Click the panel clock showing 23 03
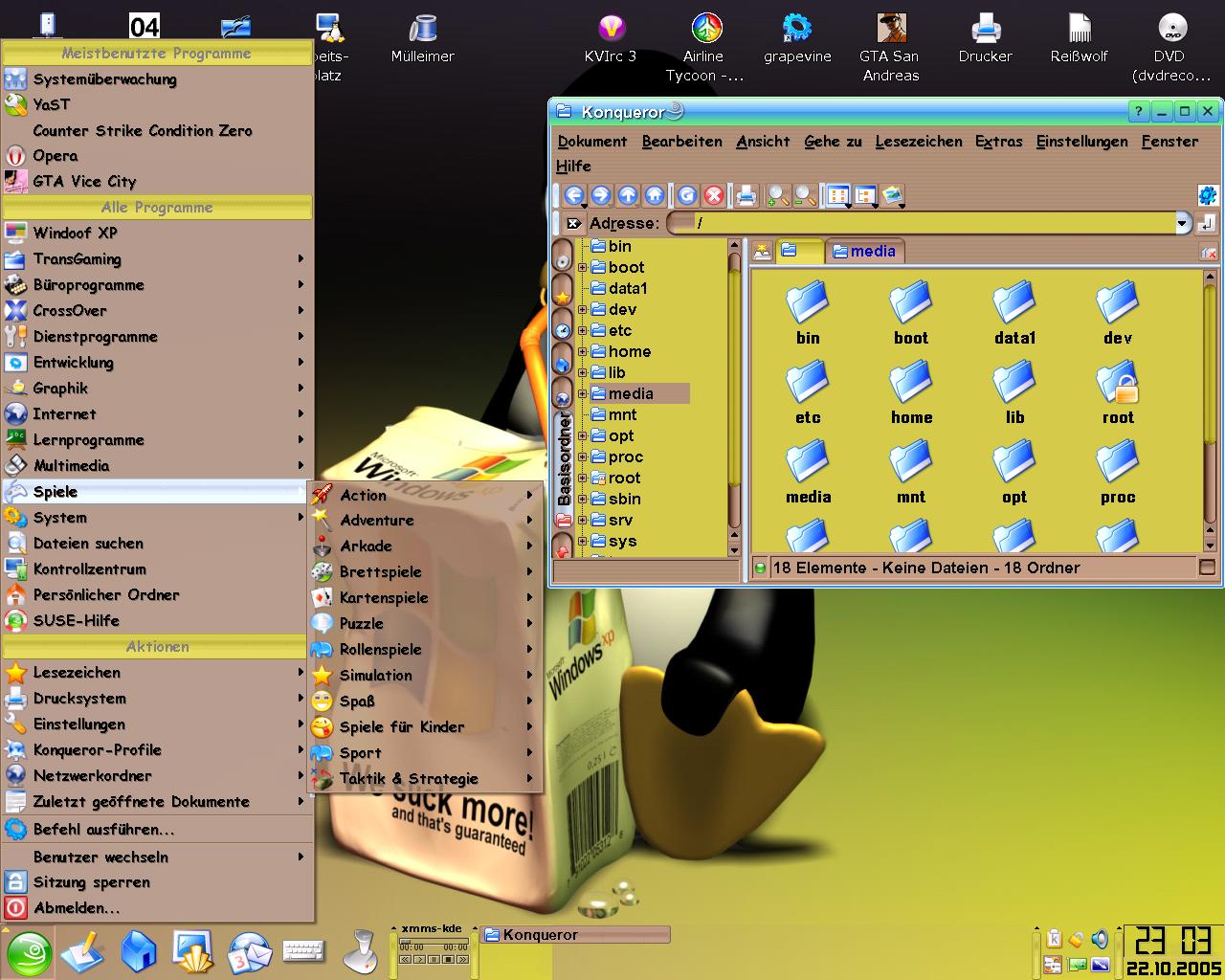Screen dimensions: 1225x980 coord(1171,939)
